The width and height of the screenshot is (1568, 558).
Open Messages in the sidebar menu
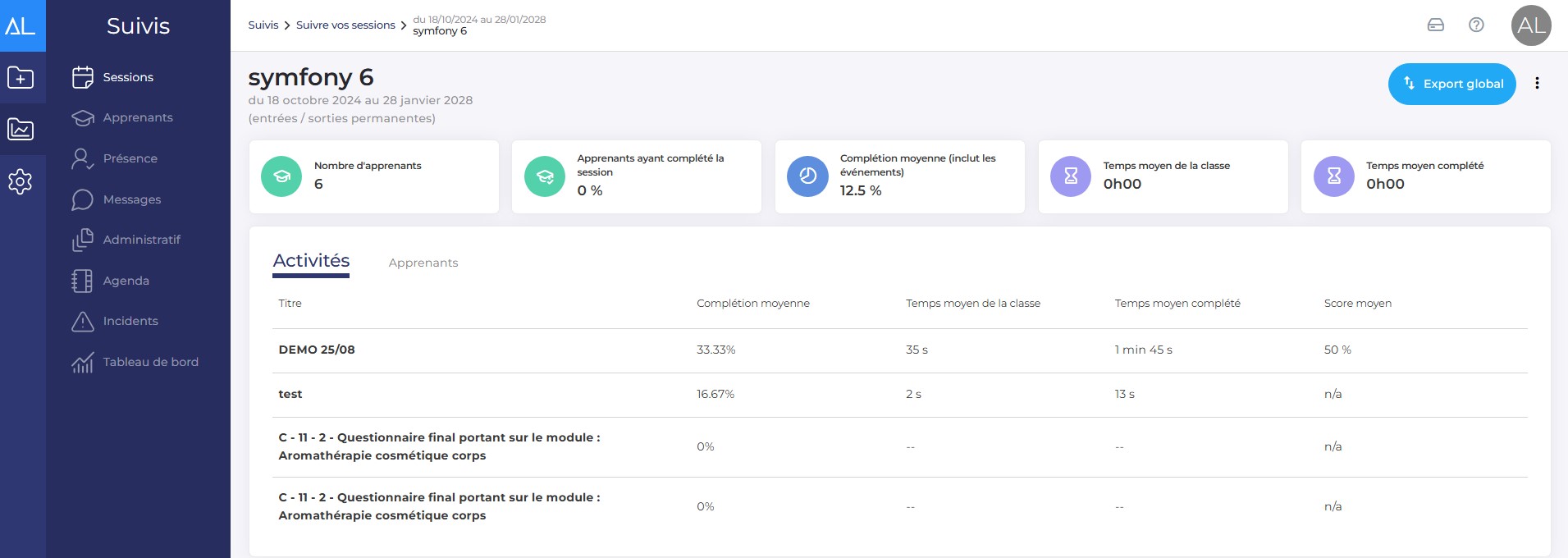pos(132,199)
